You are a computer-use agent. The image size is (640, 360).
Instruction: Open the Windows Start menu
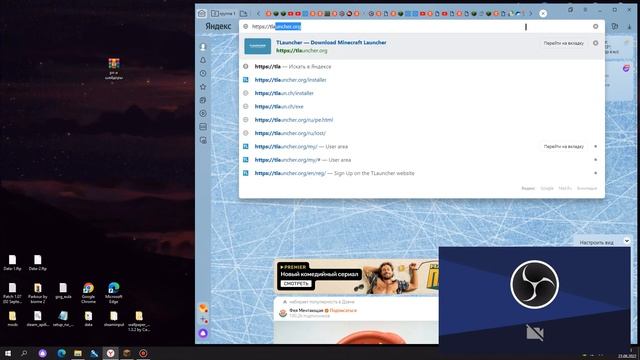coord(8,353)
